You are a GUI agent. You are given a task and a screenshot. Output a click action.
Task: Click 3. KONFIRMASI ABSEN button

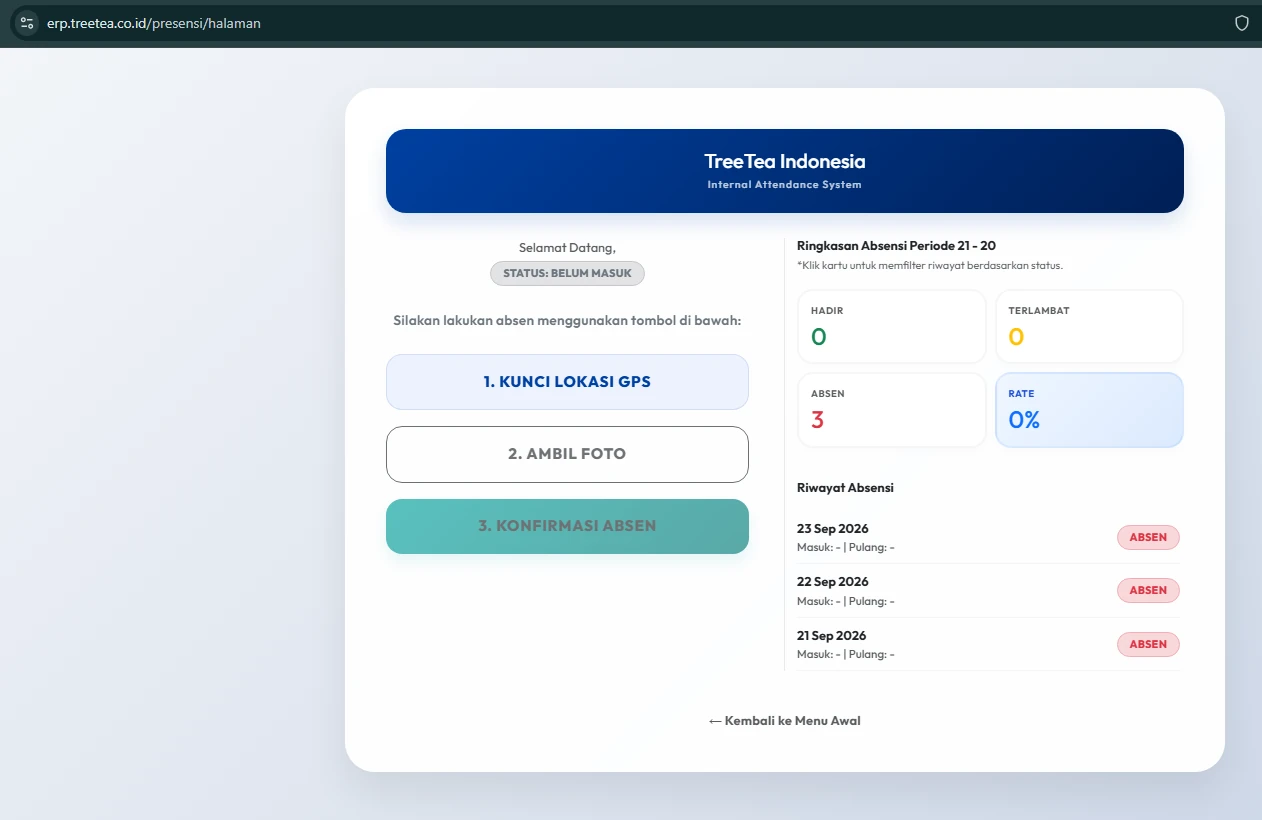pyautogui.click(x=567, y=526)
